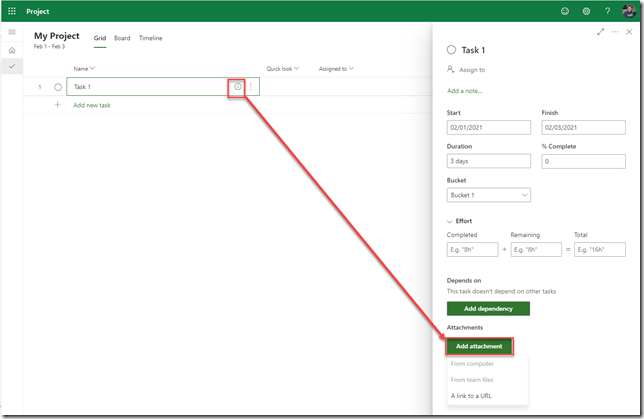Click the Add dependency button
Screen dimensions: 644x419
488,309
